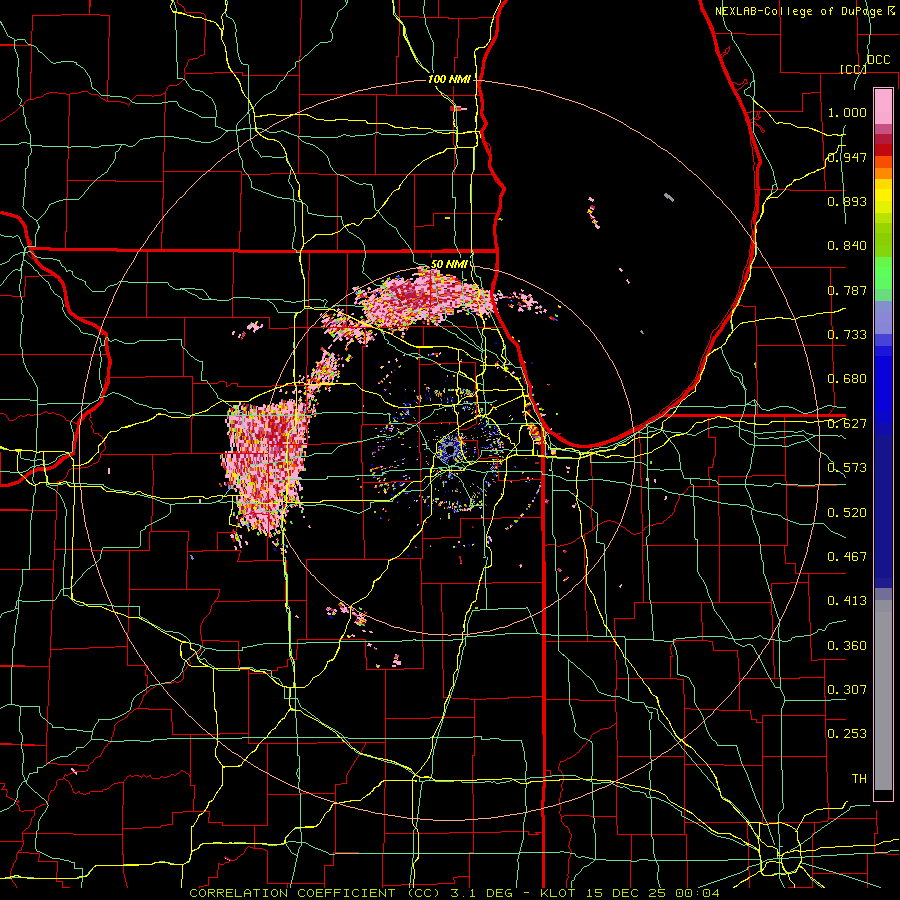Screen dimensions: 900x900
Task: Pick the orange color bar segment
Action: 883,173
